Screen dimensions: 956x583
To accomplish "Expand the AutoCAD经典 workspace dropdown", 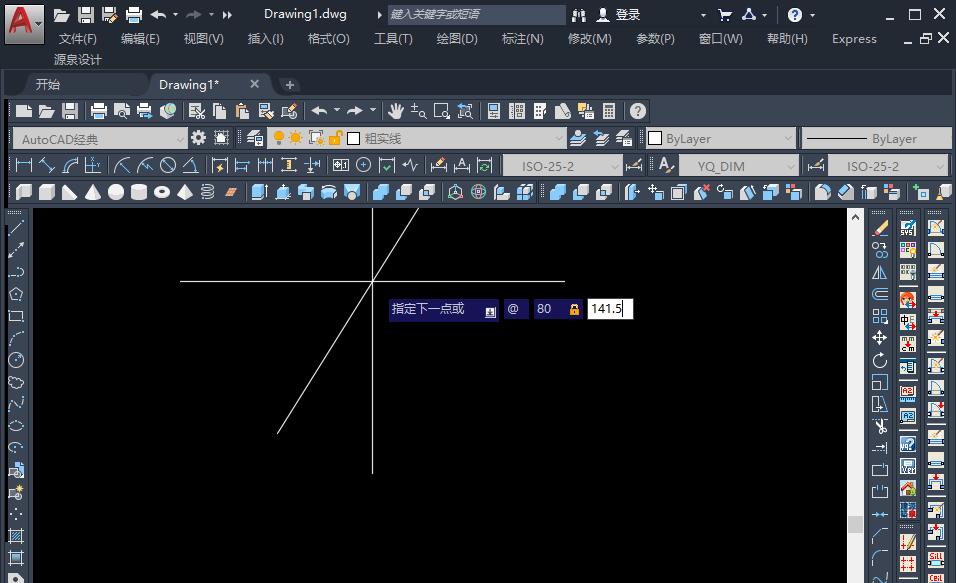I will [x=180, y=139].
